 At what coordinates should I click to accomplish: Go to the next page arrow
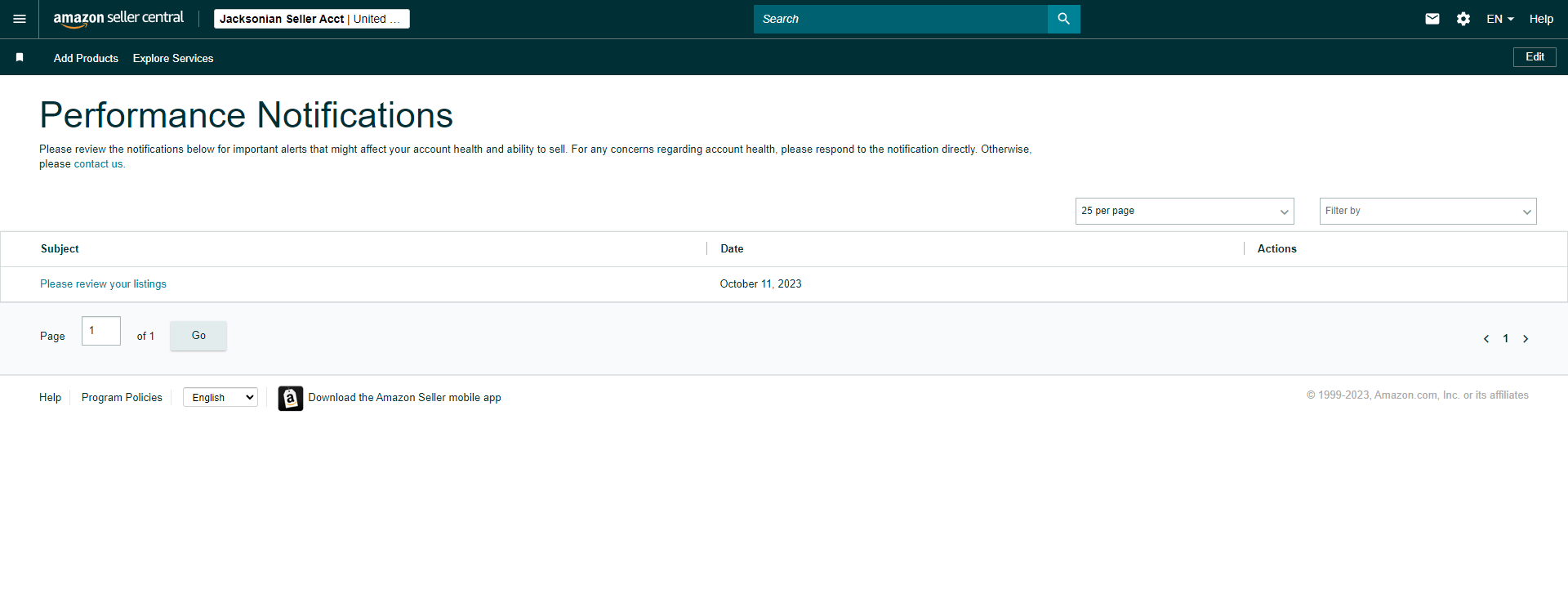click(x=1526, y=339)
